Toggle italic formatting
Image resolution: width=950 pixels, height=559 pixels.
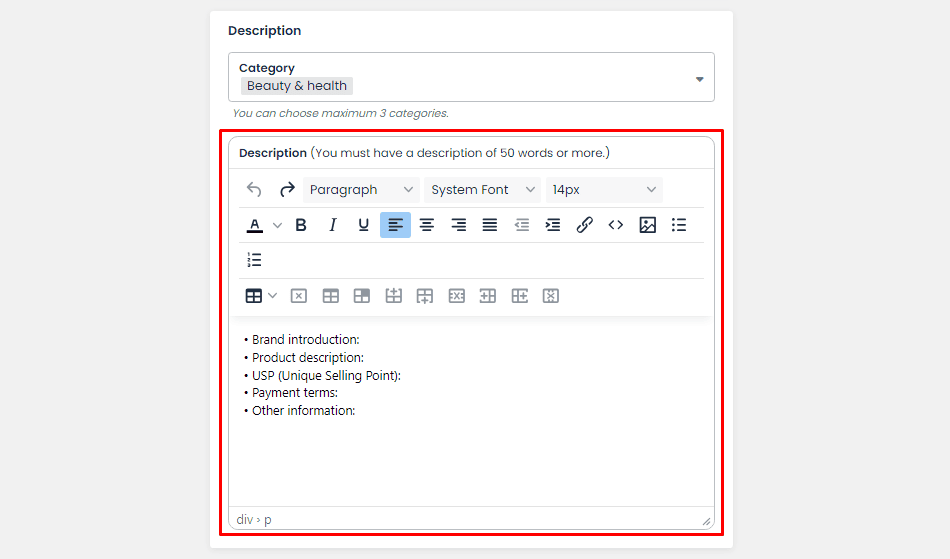[333, 225]
